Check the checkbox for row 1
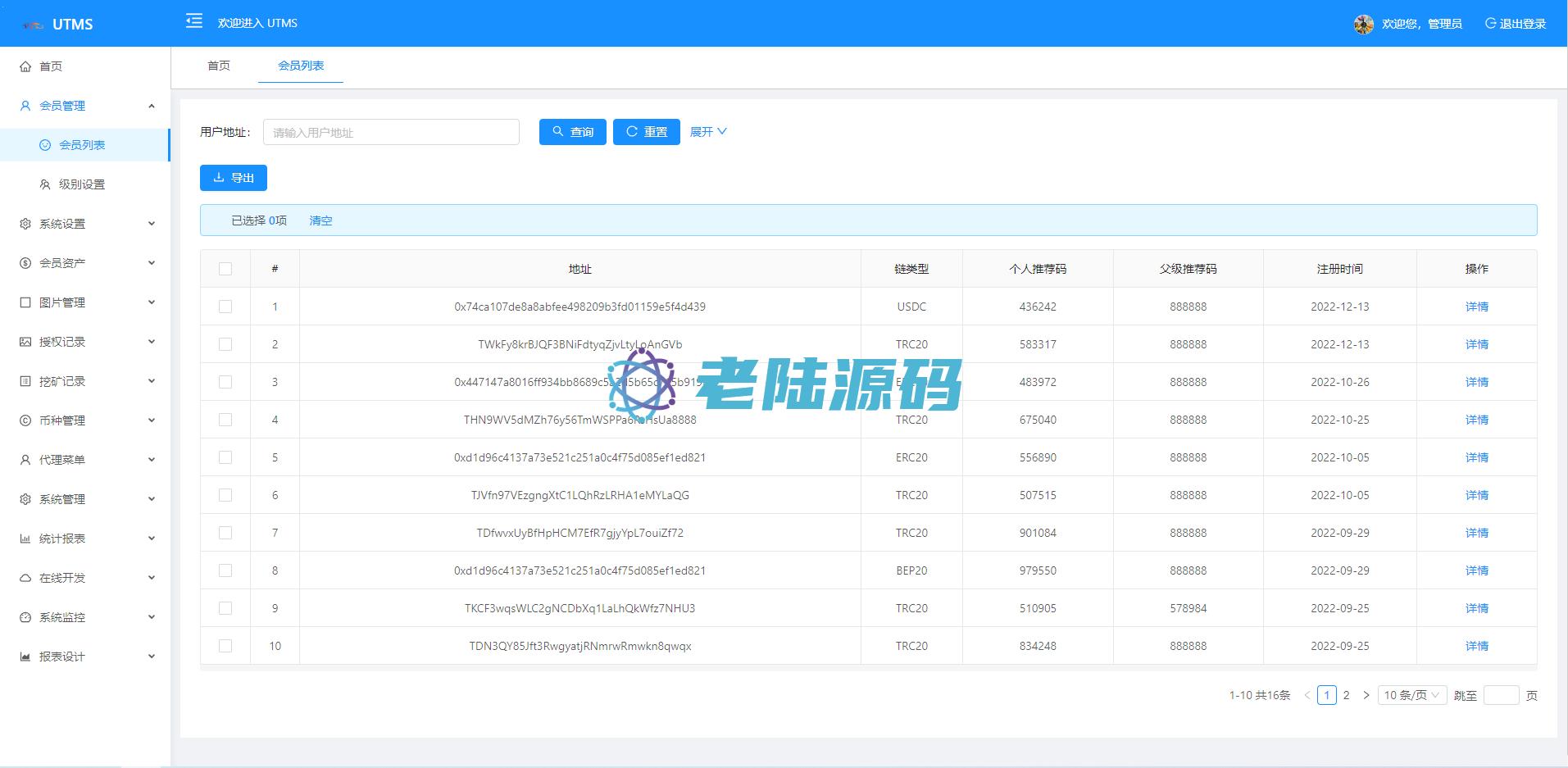1568x768 pixels. 225,307
